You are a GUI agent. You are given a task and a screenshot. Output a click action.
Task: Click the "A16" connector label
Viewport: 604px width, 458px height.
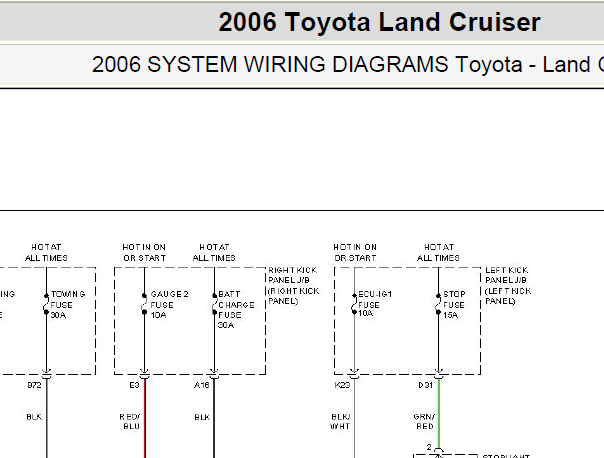coord(201,385)
